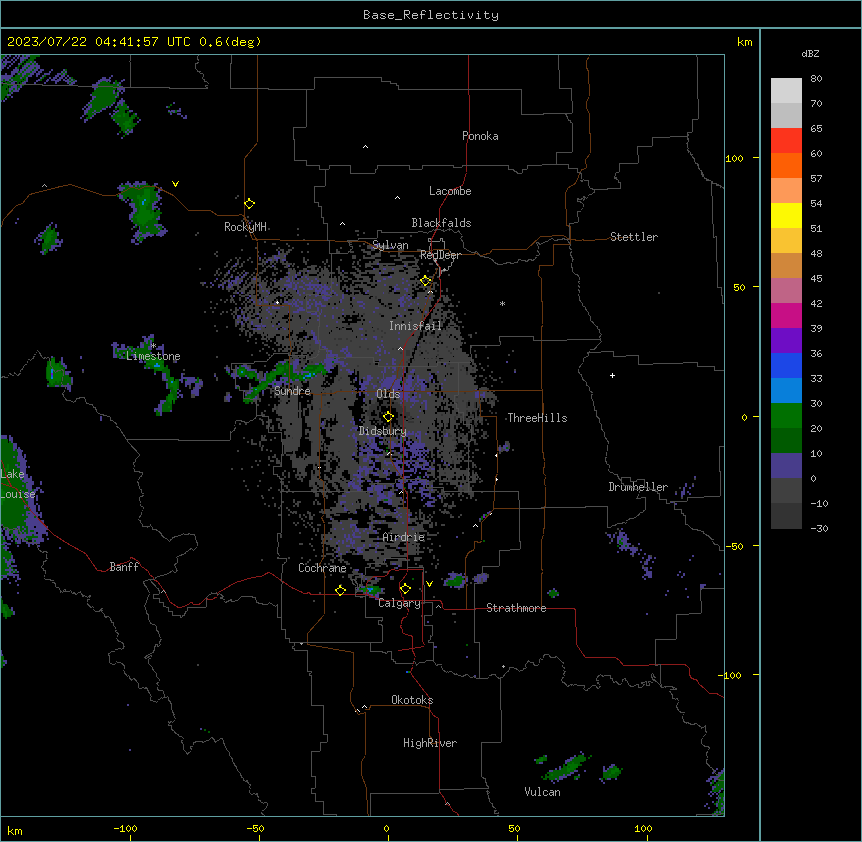This screenshot has width=862, height=842.
Task: Click the Ponoka city label
Action: [480, 136]
